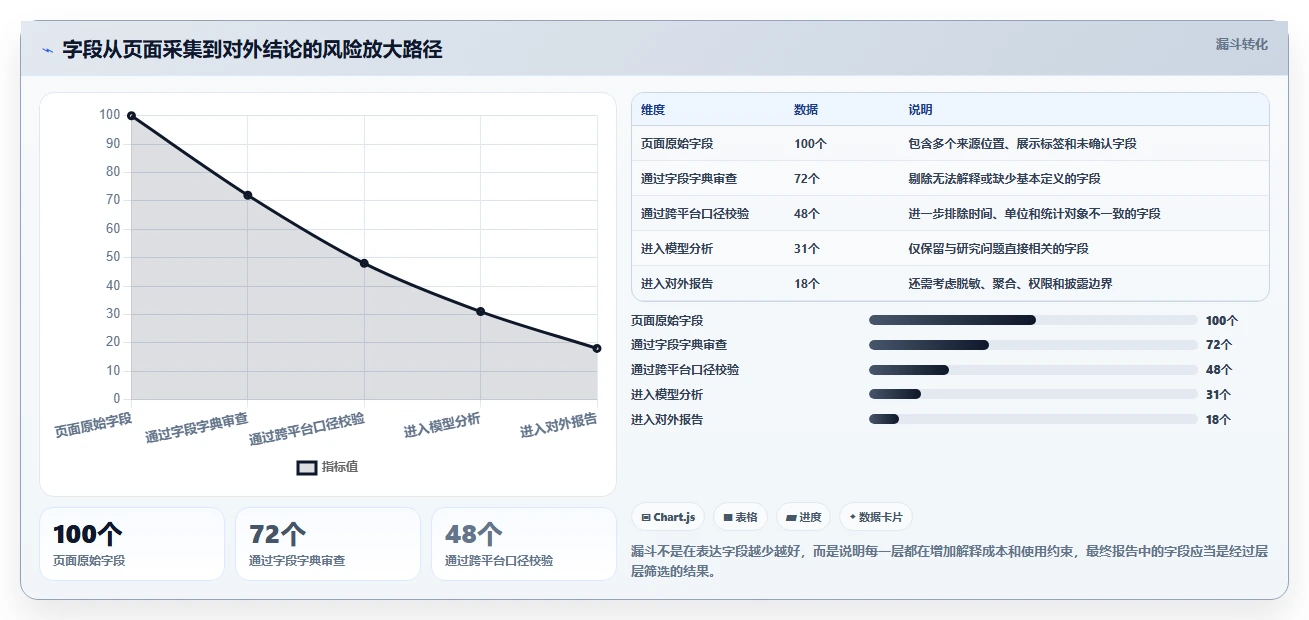Select the 表格 tag chip
Viewport: 1309px width, 620px height.
pyautogui.click(x=740, y=517)
